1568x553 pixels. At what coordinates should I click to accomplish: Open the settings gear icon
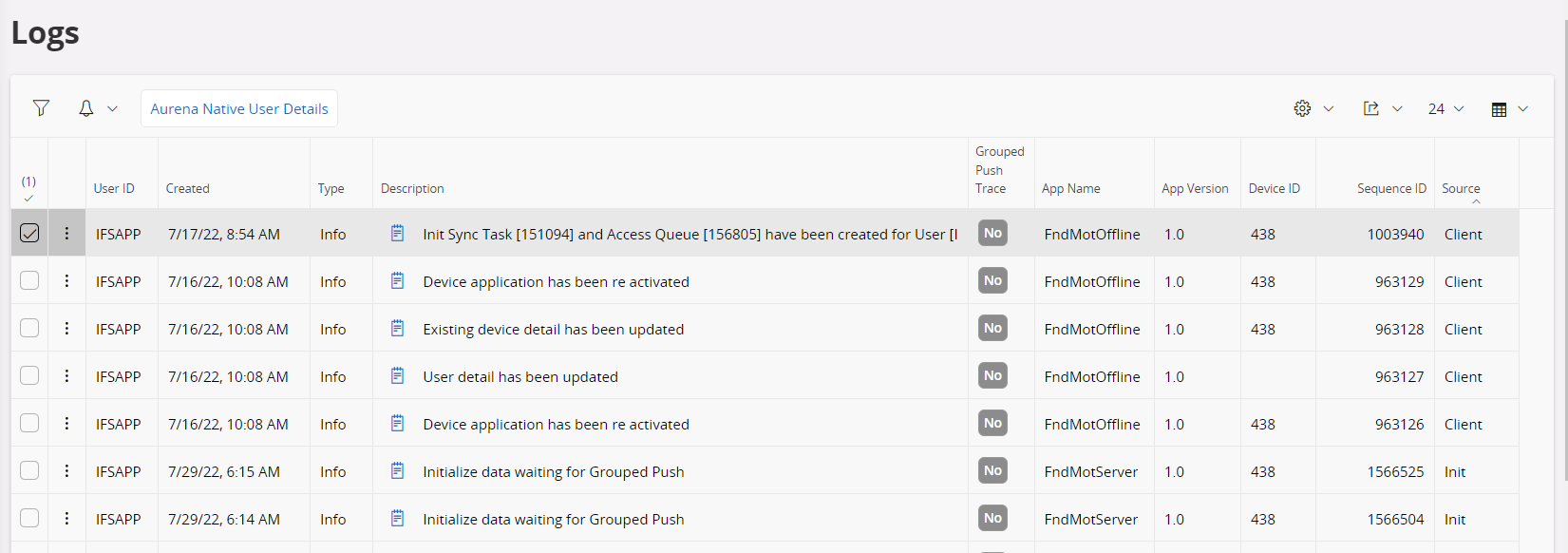(x=1302, y=108)
